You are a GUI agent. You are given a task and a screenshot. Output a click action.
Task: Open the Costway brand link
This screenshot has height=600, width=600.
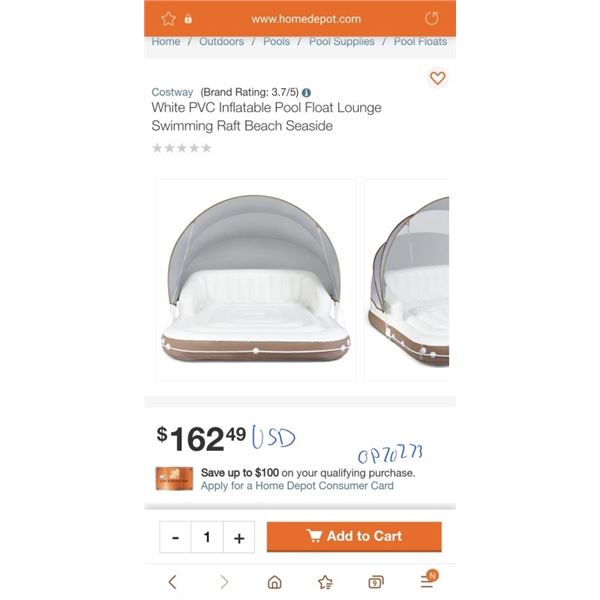pos(172,92)
